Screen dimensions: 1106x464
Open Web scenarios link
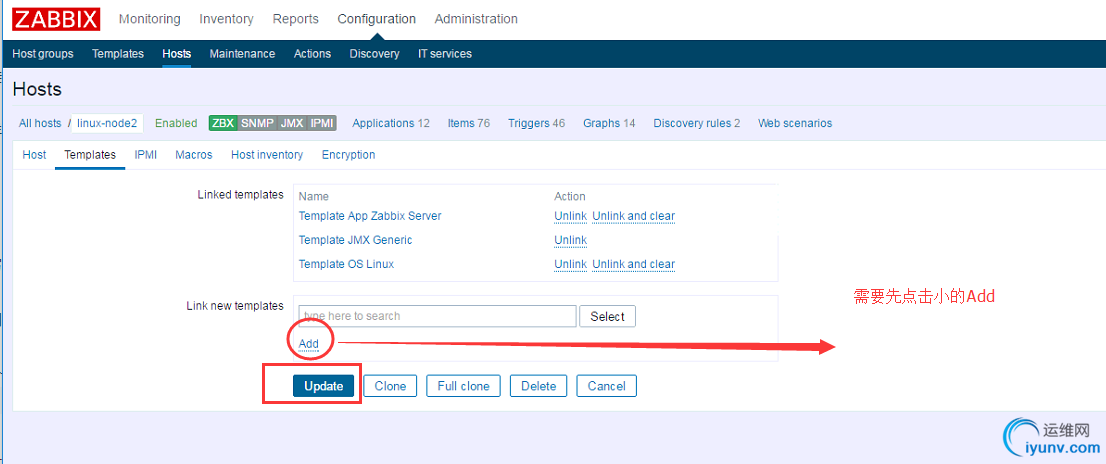click(x=795, y=123)
